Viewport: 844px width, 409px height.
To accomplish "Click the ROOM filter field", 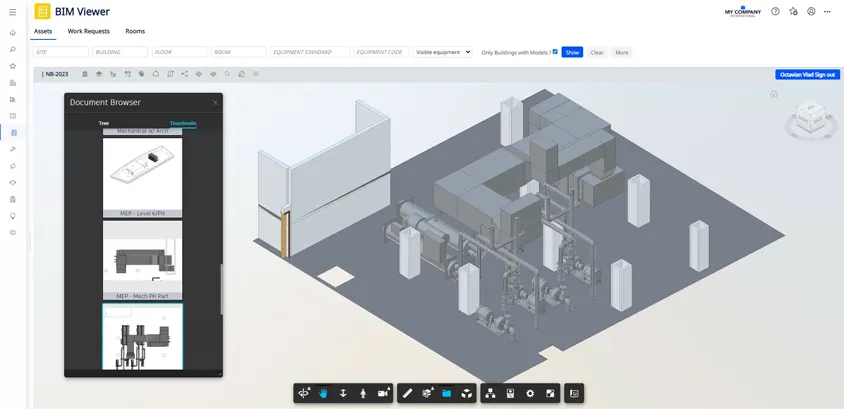I will [x=239, y=52].
